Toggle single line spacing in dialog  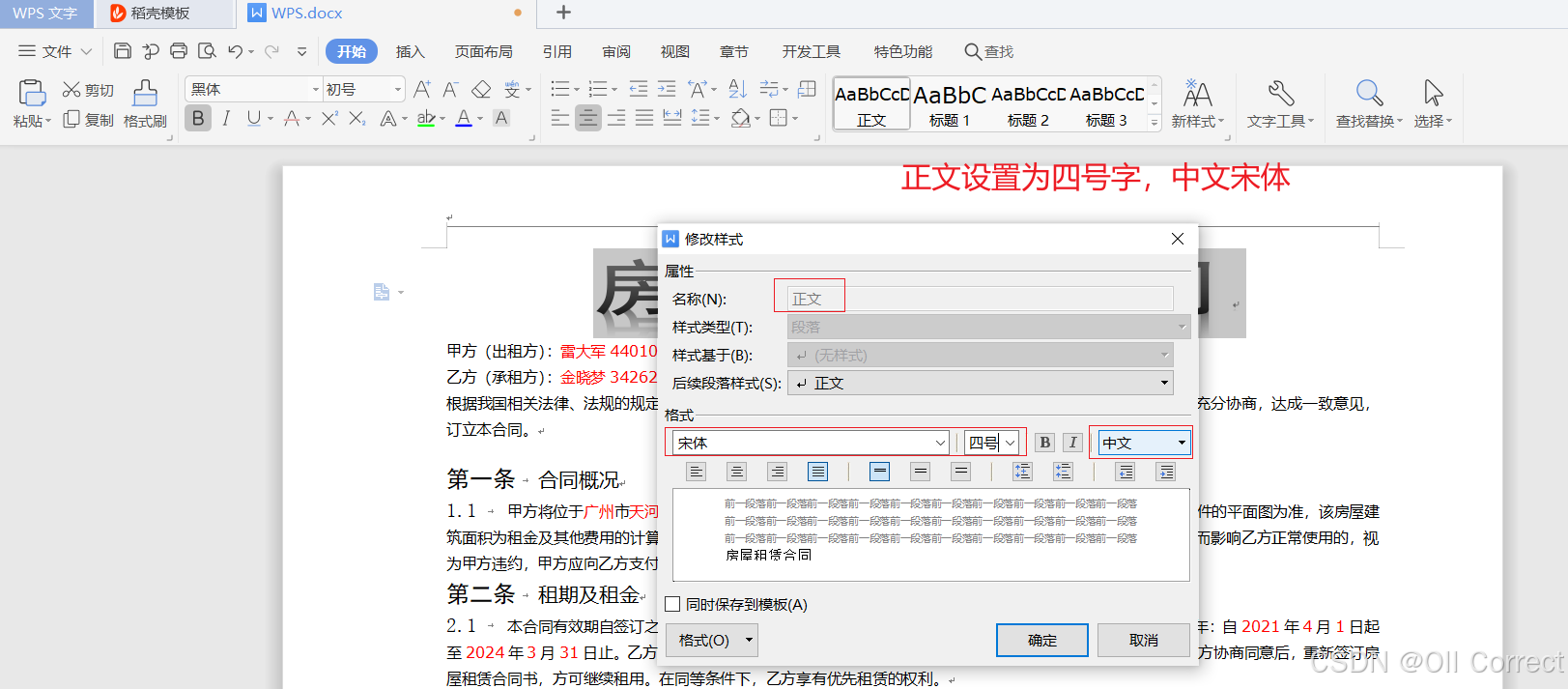(x=879, y=472)
